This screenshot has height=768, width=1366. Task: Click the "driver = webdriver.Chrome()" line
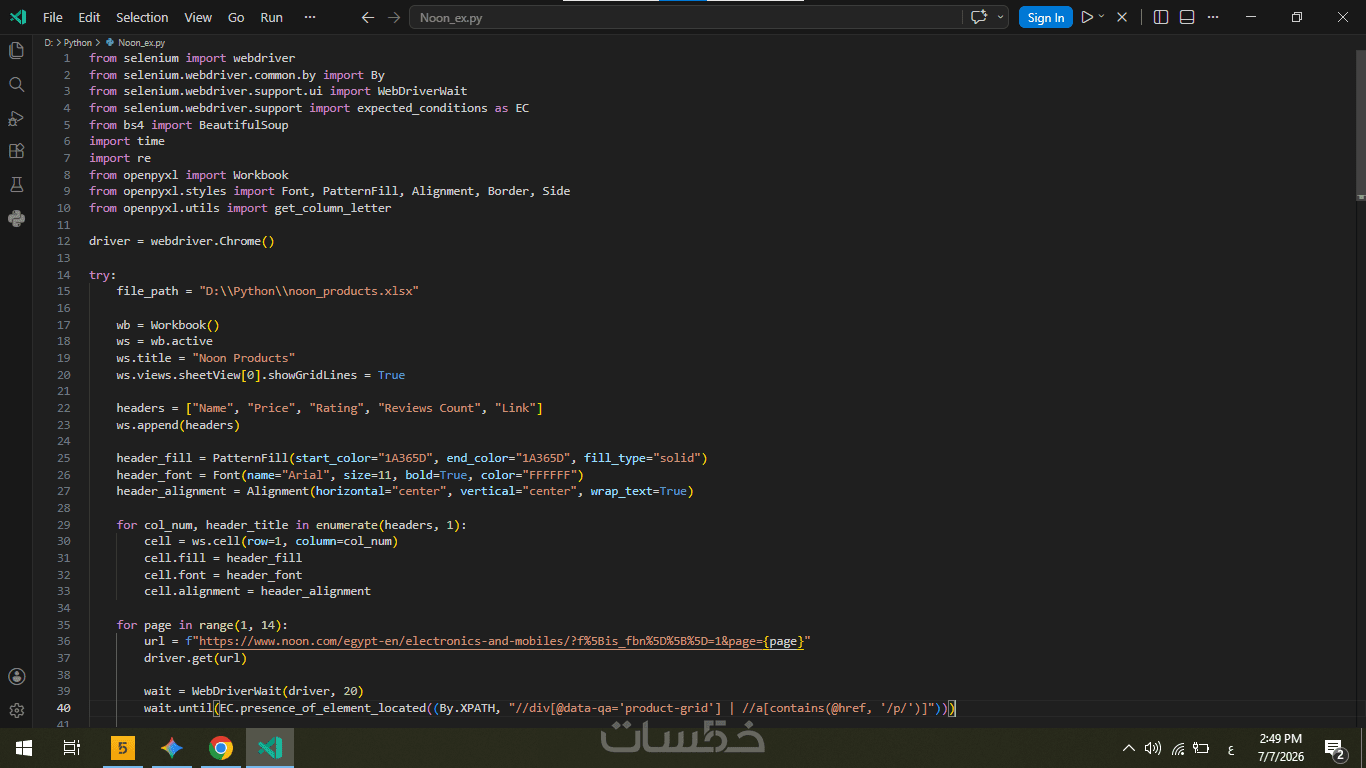click(x=181, y=241)
